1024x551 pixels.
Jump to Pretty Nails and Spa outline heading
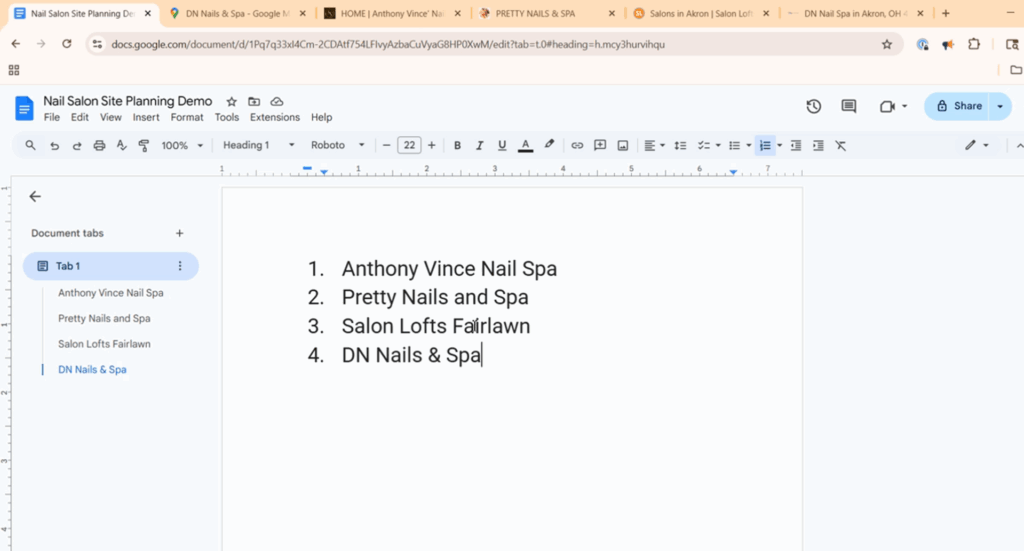click(104, 319)
